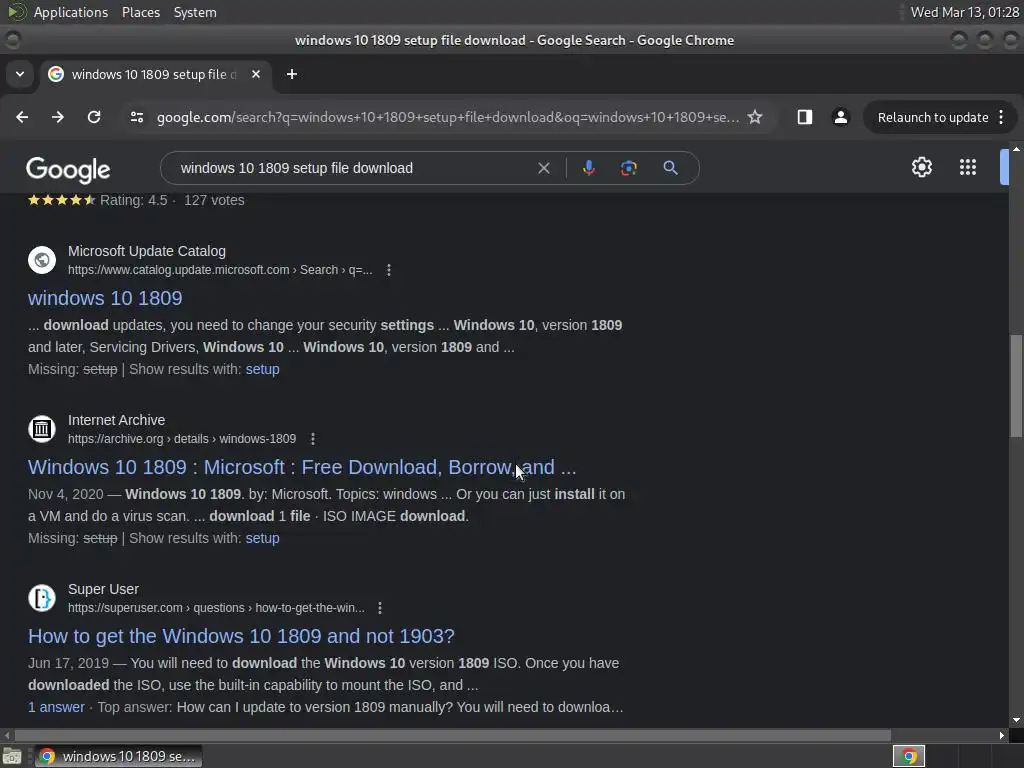
Task: Open 'How to get the Windows 10 1809' result
Action: pos(241,636)
